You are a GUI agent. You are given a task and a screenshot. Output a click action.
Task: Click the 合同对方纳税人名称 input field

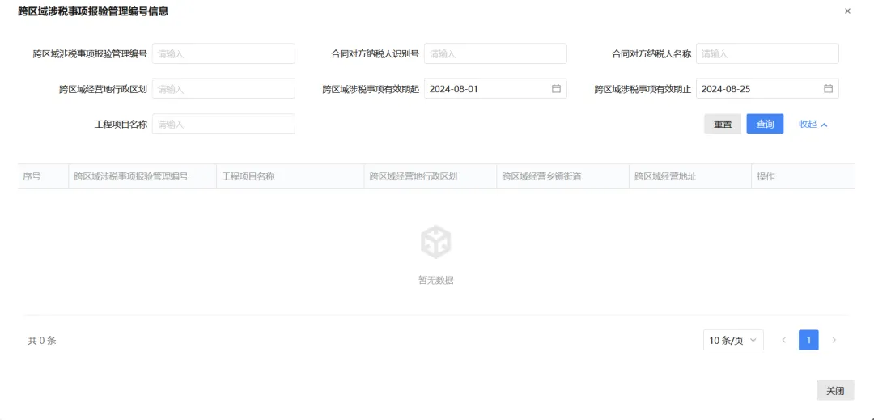(767, 54)
